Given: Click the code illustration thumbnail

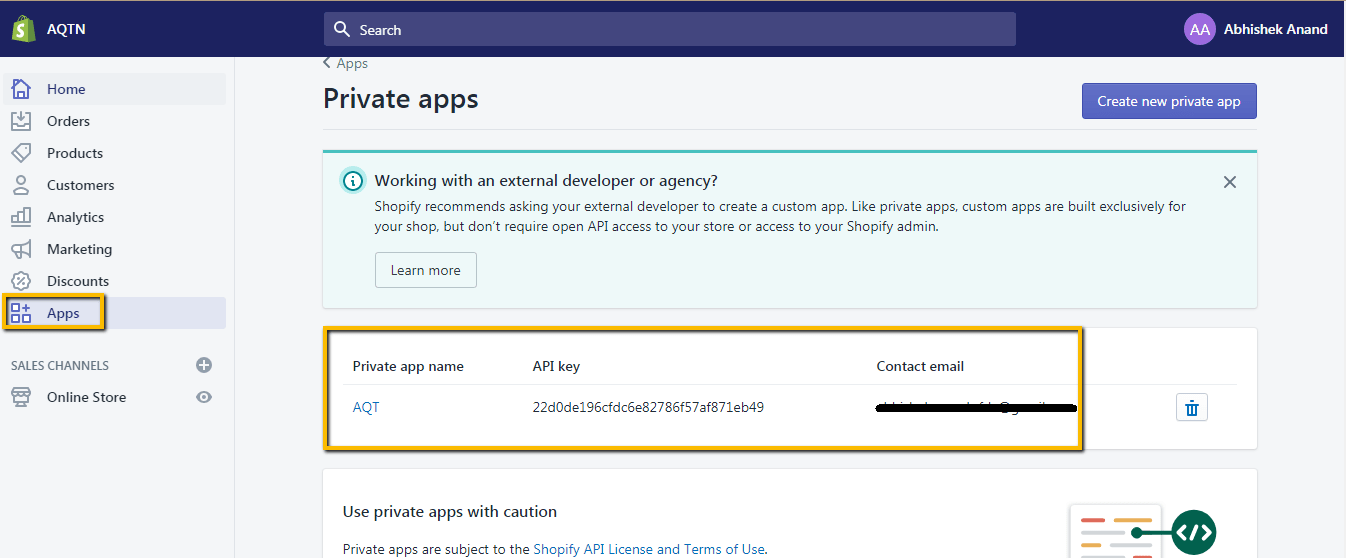Looking at the screenshot, I should (1143, 530).
